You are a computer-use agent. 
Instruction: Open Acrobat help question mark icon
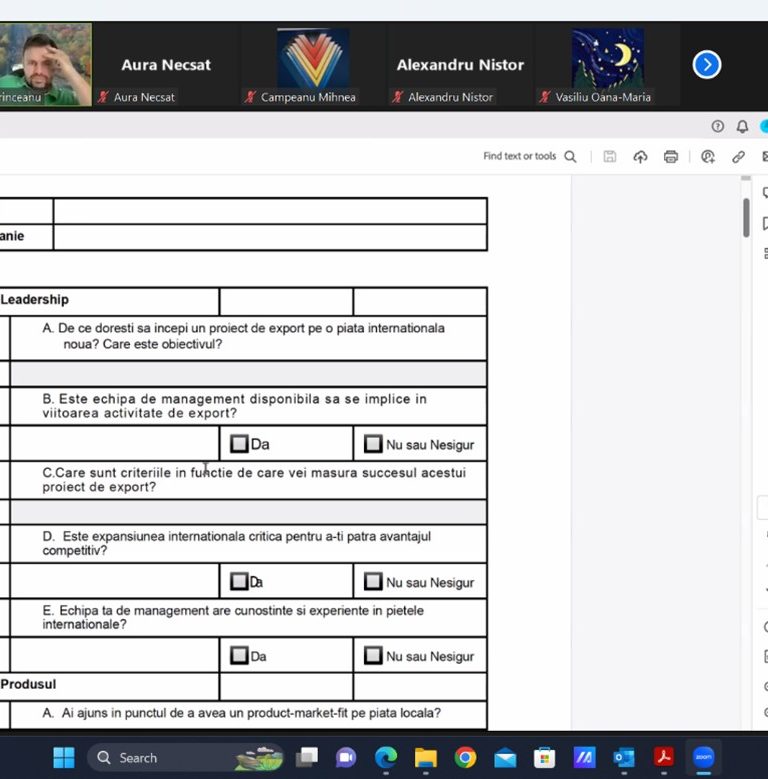[717, 126]
